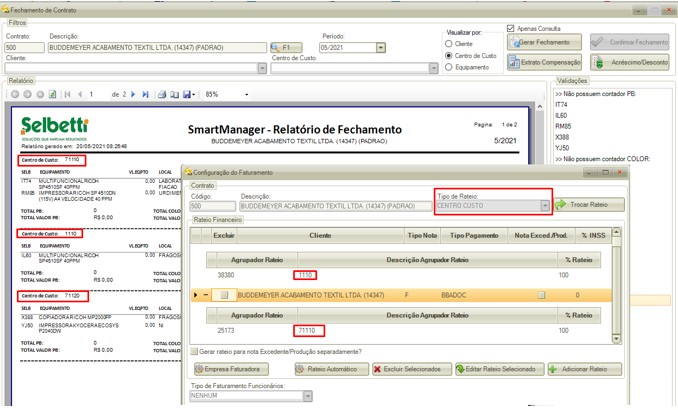Select Agrupador Rateio row 38380
Viewport: 678px width, 410px height.
226,275
